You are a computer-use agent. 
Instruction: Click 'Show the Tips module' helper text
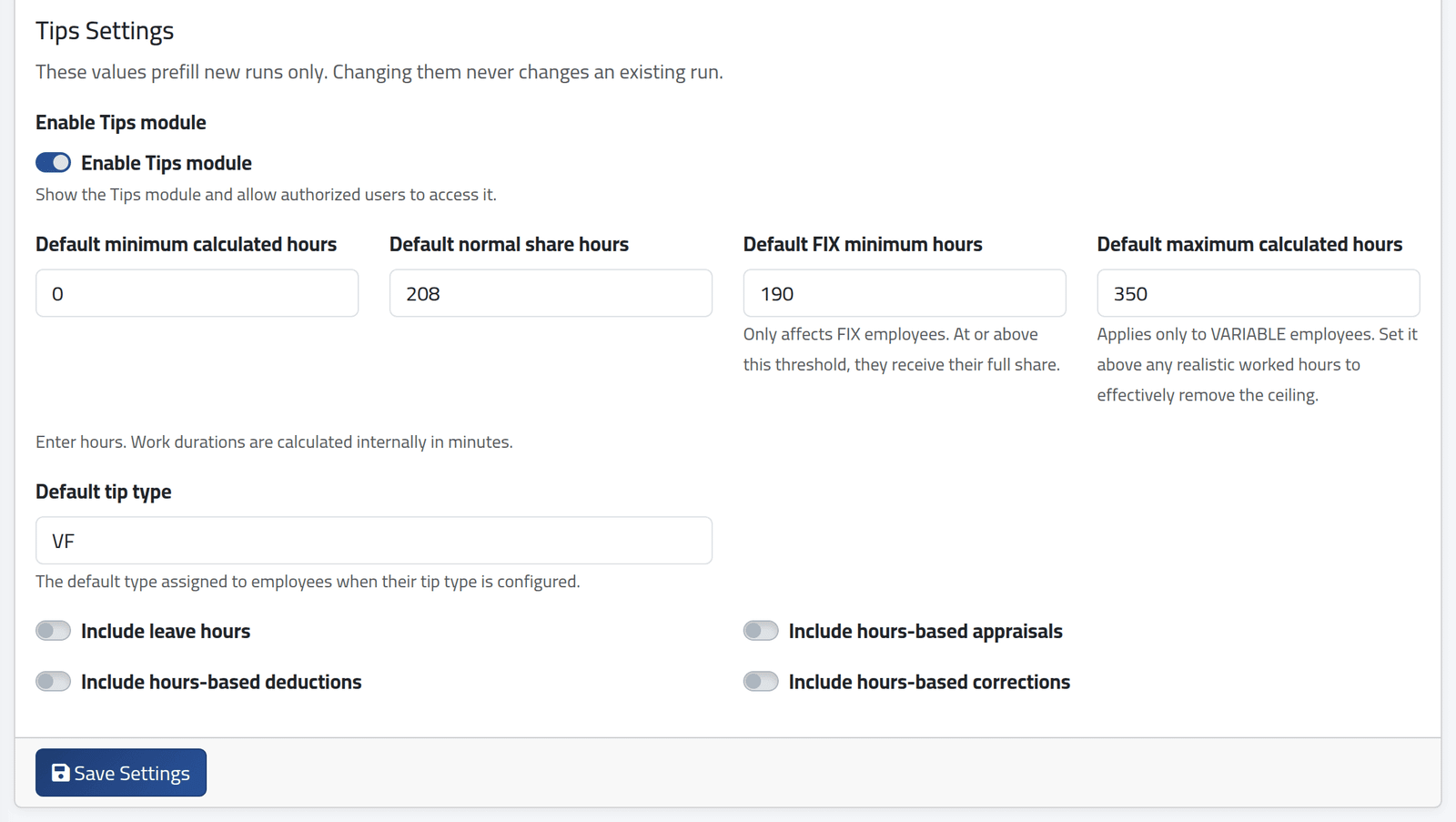(266, 195)
